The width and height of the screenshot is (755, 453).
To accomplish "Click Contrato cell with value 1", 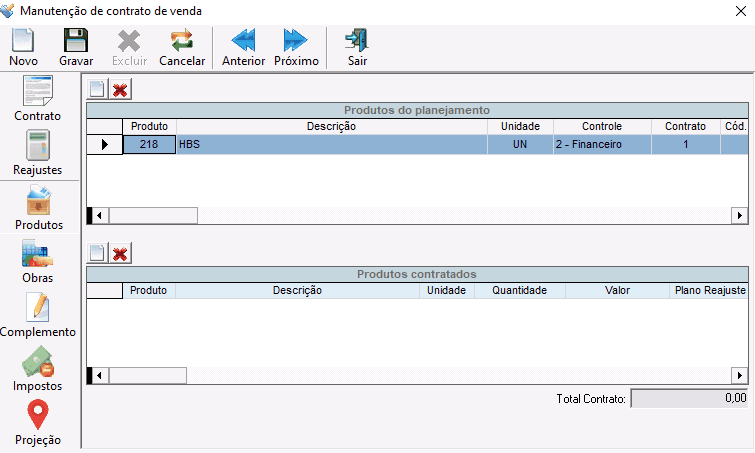I will [x=686, y=144].
